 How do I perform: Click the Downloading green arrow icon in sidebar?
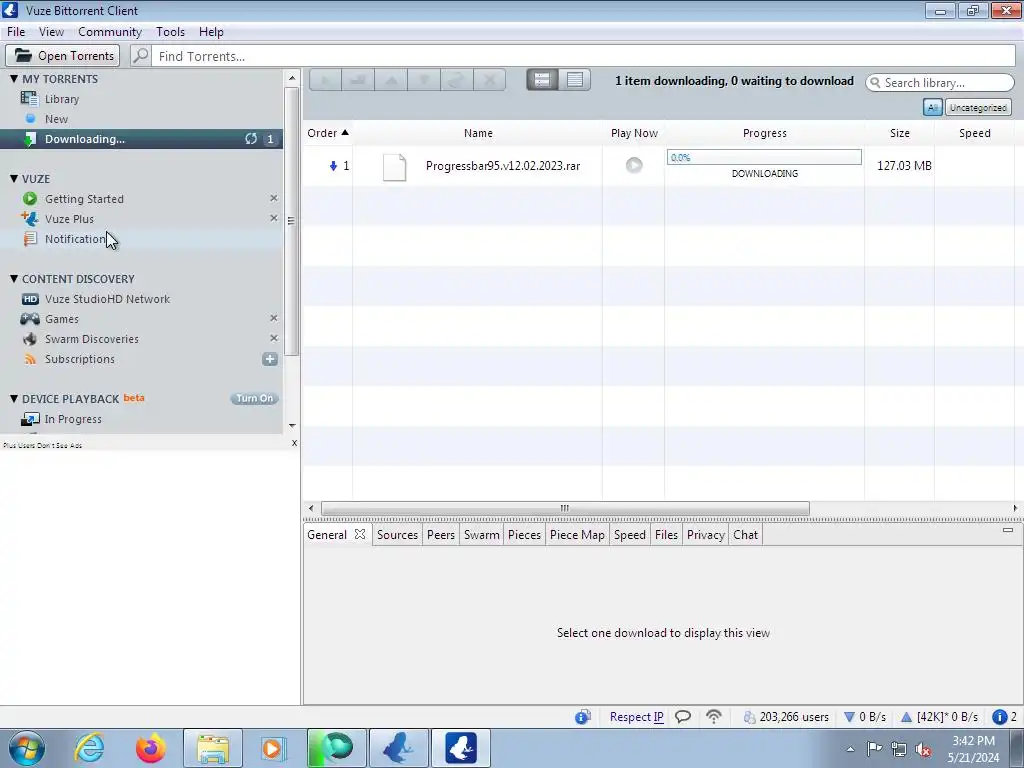pyautogui.click(x=29, y=139)
